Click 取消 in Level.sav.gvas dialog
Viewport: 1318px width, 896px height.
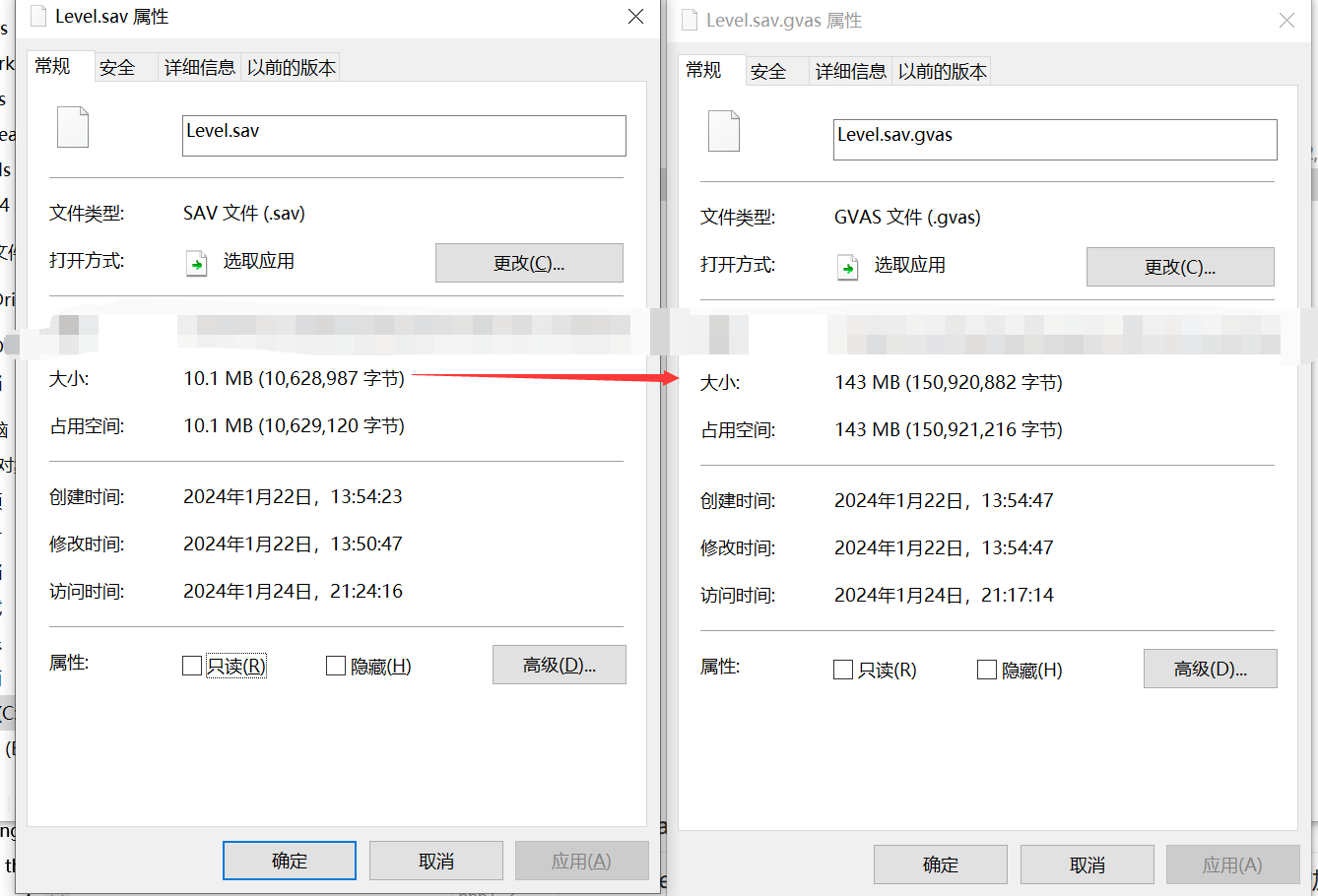pyautogui.click(x=1087, y=864)
